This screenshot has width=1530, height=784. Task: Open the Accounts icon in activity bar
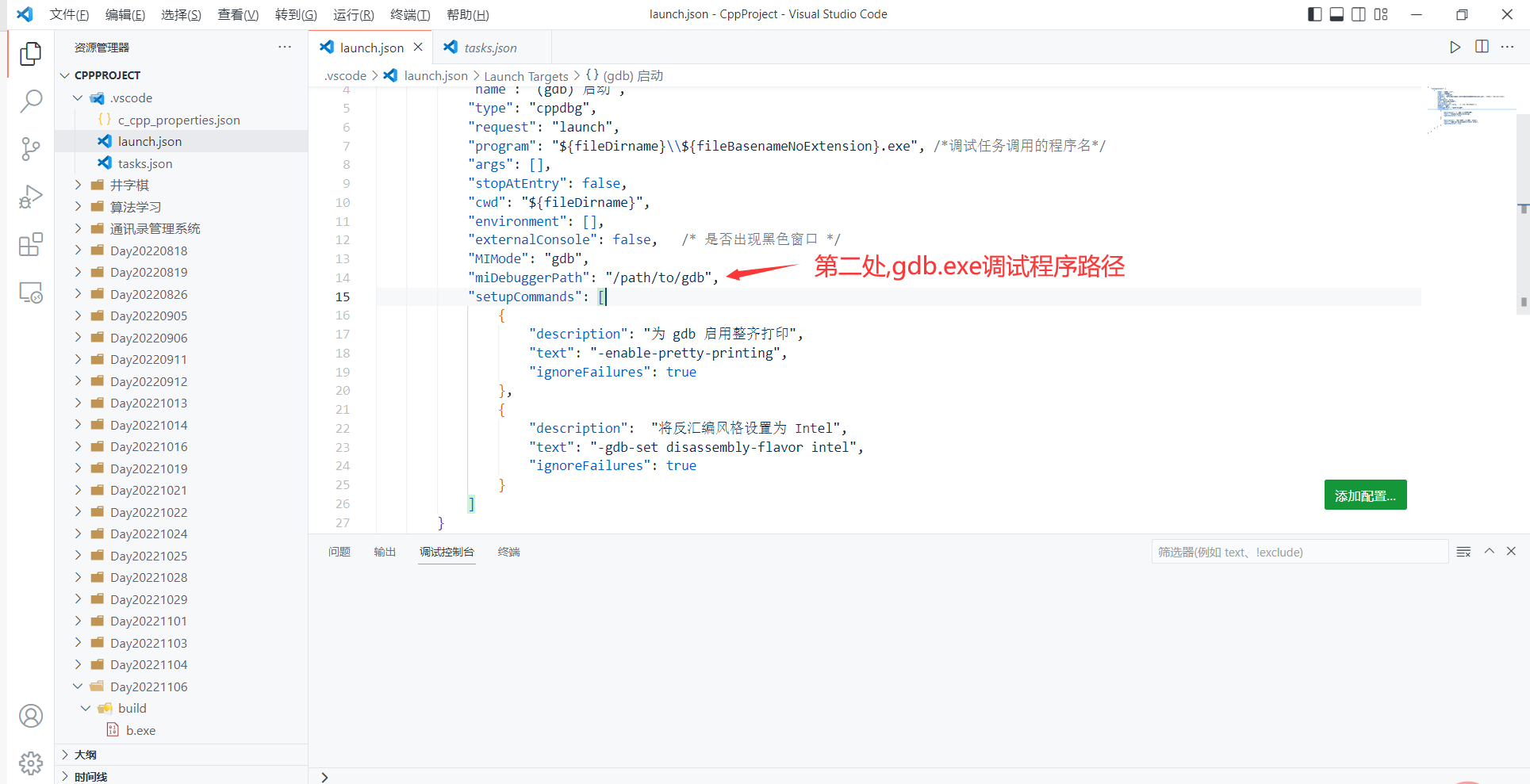30,716
